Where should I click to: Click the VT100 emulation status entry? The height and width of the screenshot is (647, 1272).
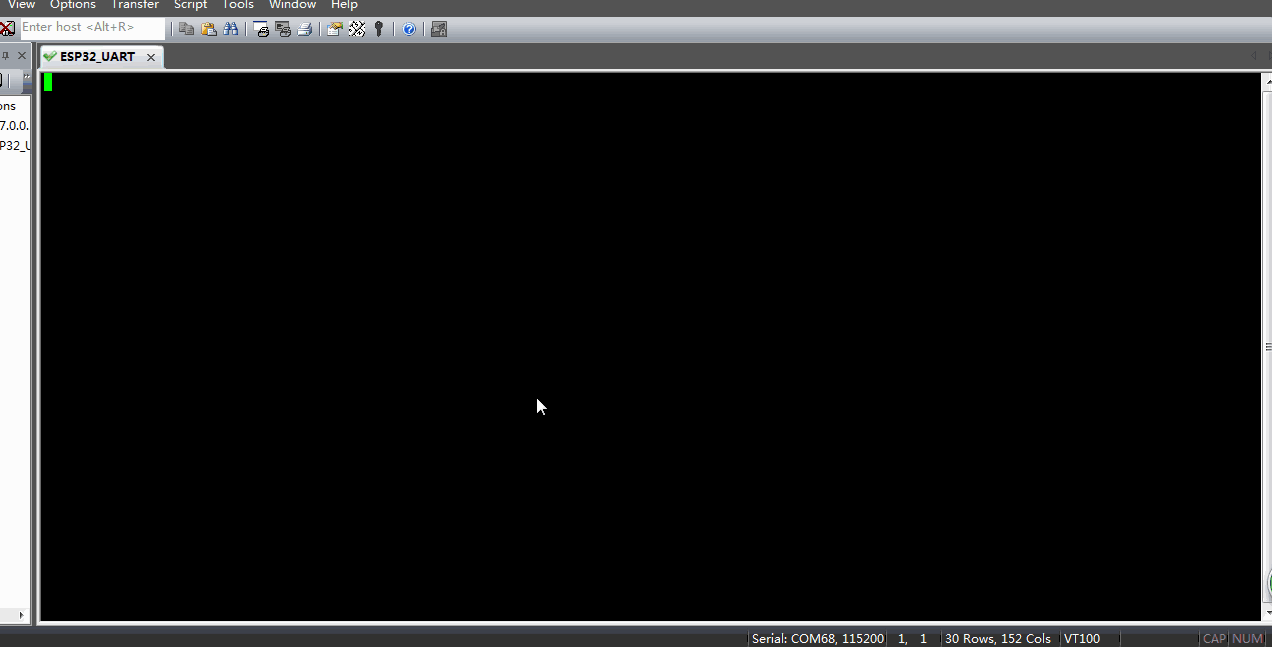coord(1082,638)
